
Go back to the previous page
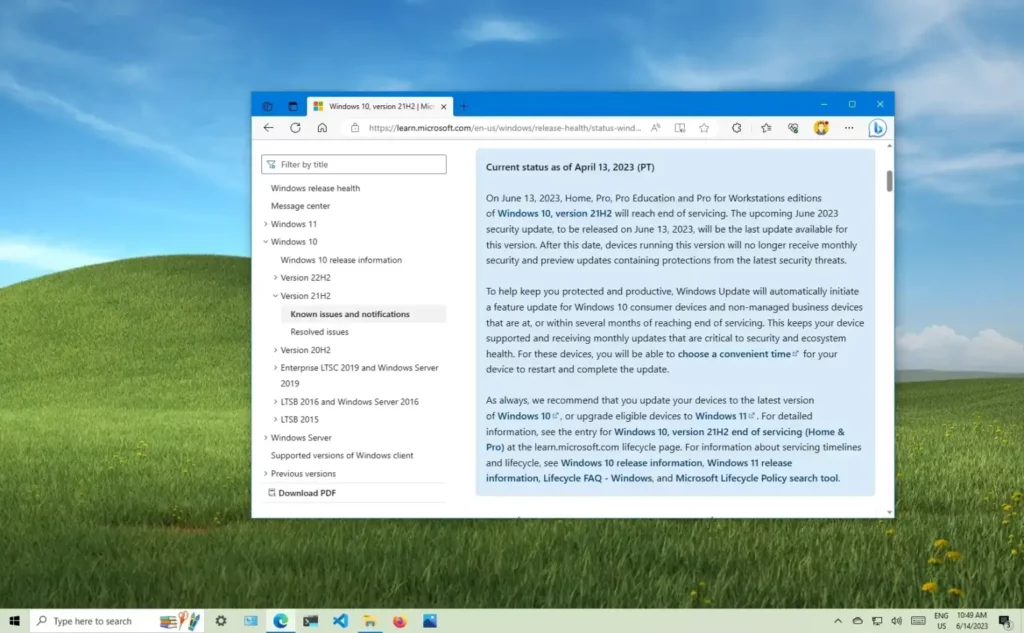click(269, 128)
